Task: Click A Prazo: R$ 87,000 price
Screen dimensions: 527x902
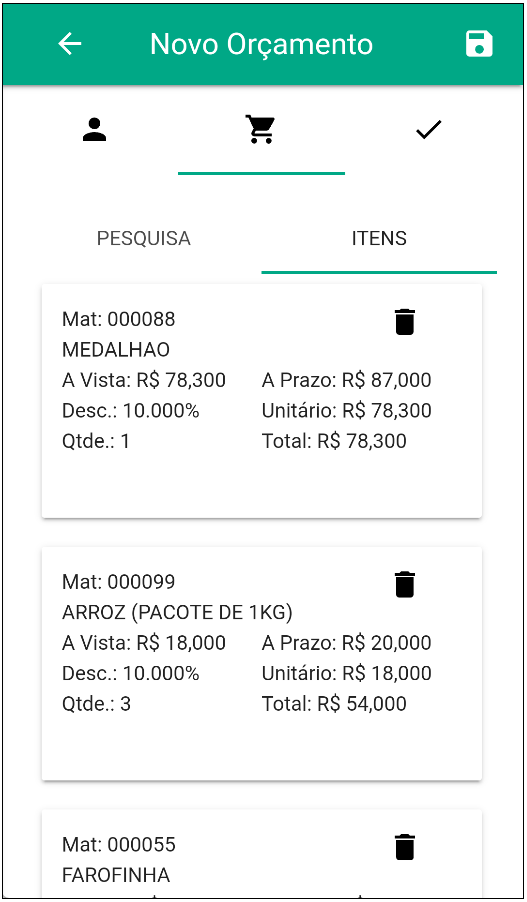Action: tap(346, 380)
